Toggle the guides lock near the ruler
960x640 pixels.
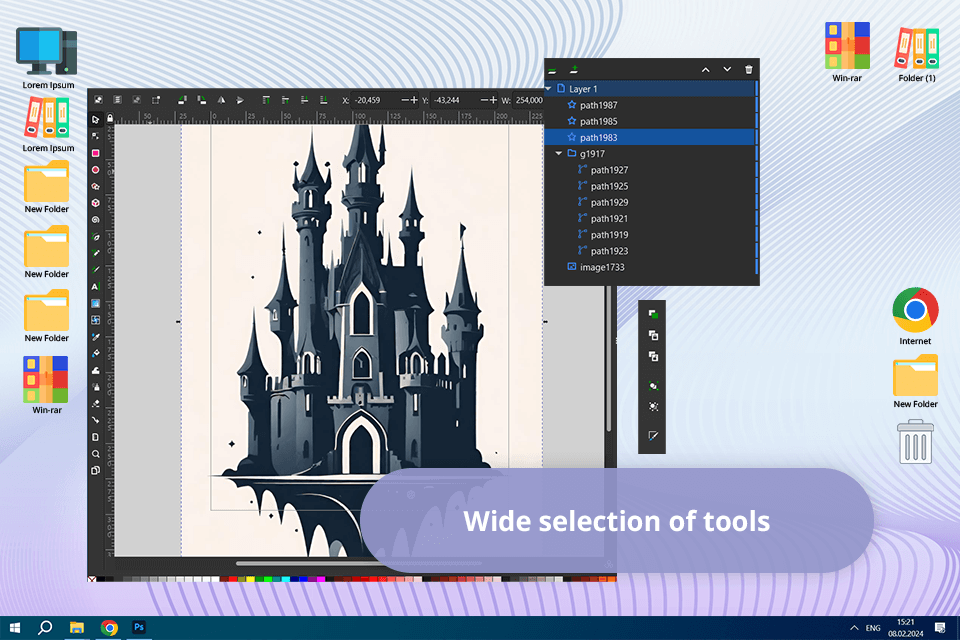tap(110, 118)
